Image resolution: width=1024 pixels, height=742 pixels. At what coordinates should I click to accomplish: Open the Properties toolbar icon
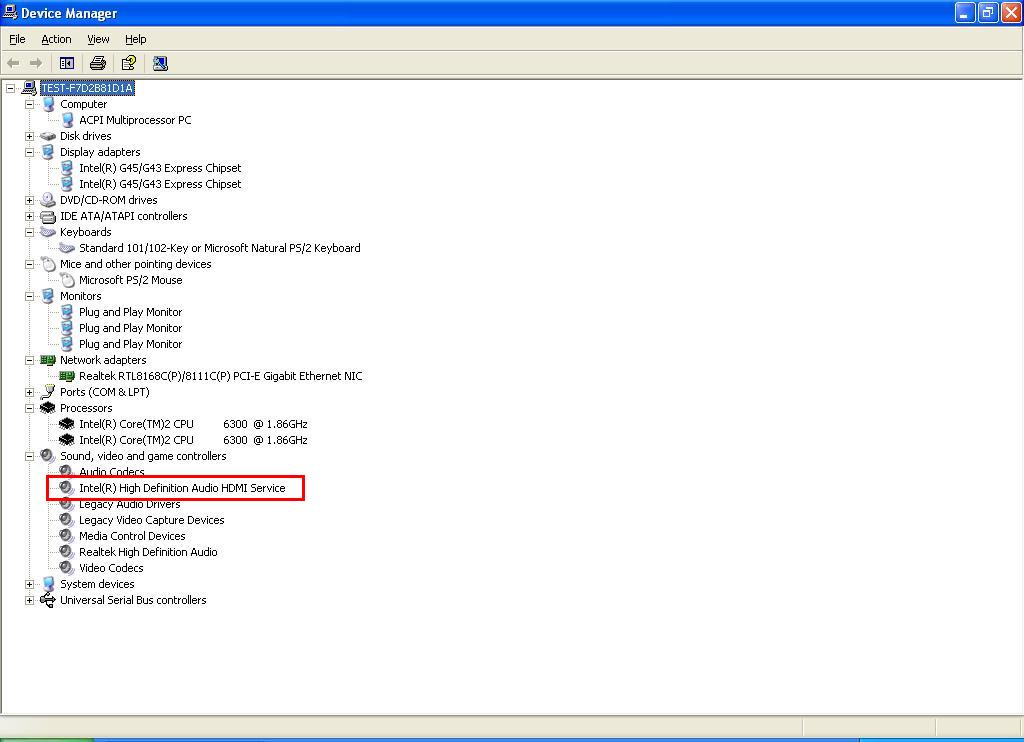pyautogui.click(x=129, y=63)
